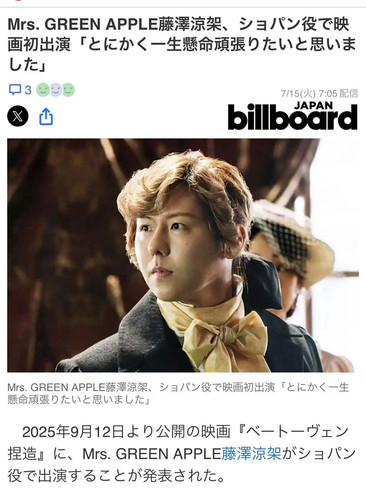Image resolution: width=366 pixels, height=500 pixels.
Task: Click 'Mrs. GREEN APPLE' in the headline
Action: point(83,24)
